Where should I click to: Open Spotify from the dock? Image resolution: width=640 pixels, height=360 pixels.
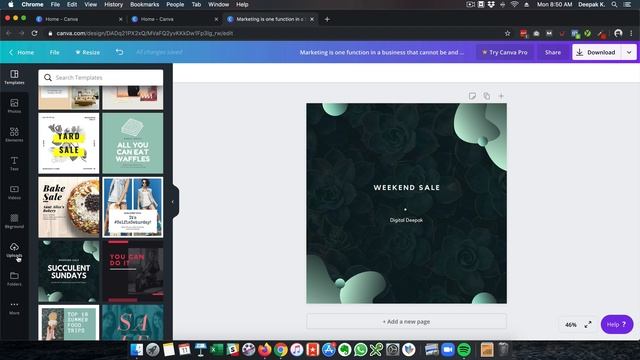464,349
